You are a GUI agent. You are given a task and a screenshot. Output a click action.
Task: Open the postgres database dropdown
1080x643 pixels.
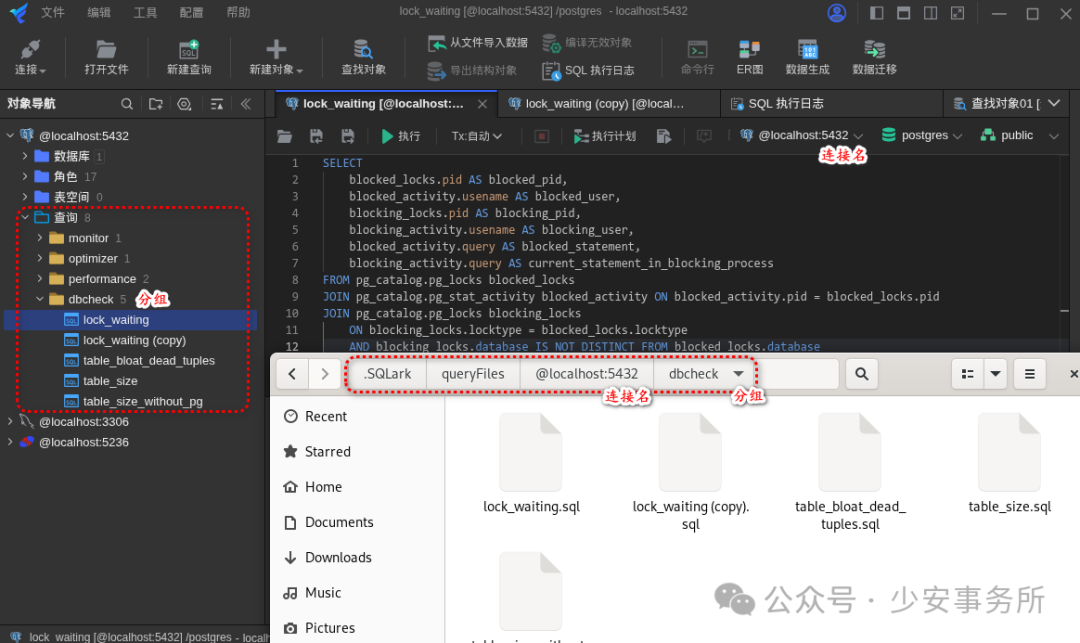click(922, 136)
